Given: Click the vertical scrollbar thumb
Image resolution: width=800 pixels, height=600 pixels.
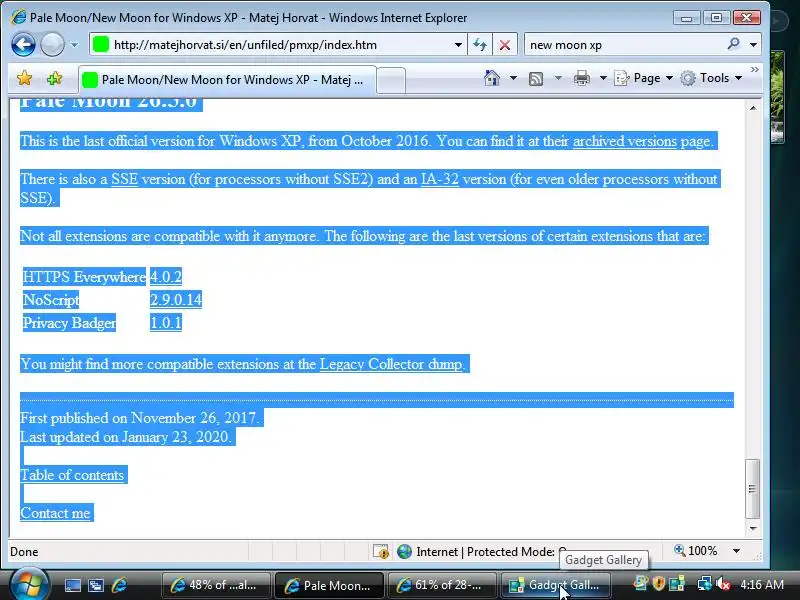Looking at the screenshot, I should pos(753,488).
